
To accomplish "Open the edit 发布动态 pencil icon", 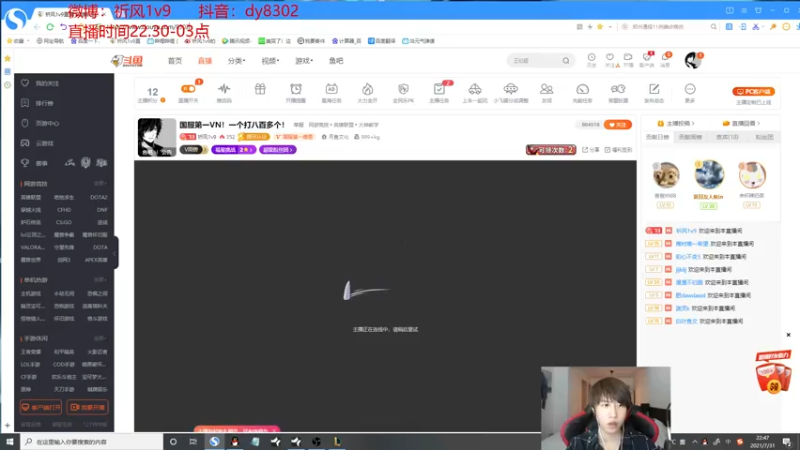I will click(x=654, y=89).
